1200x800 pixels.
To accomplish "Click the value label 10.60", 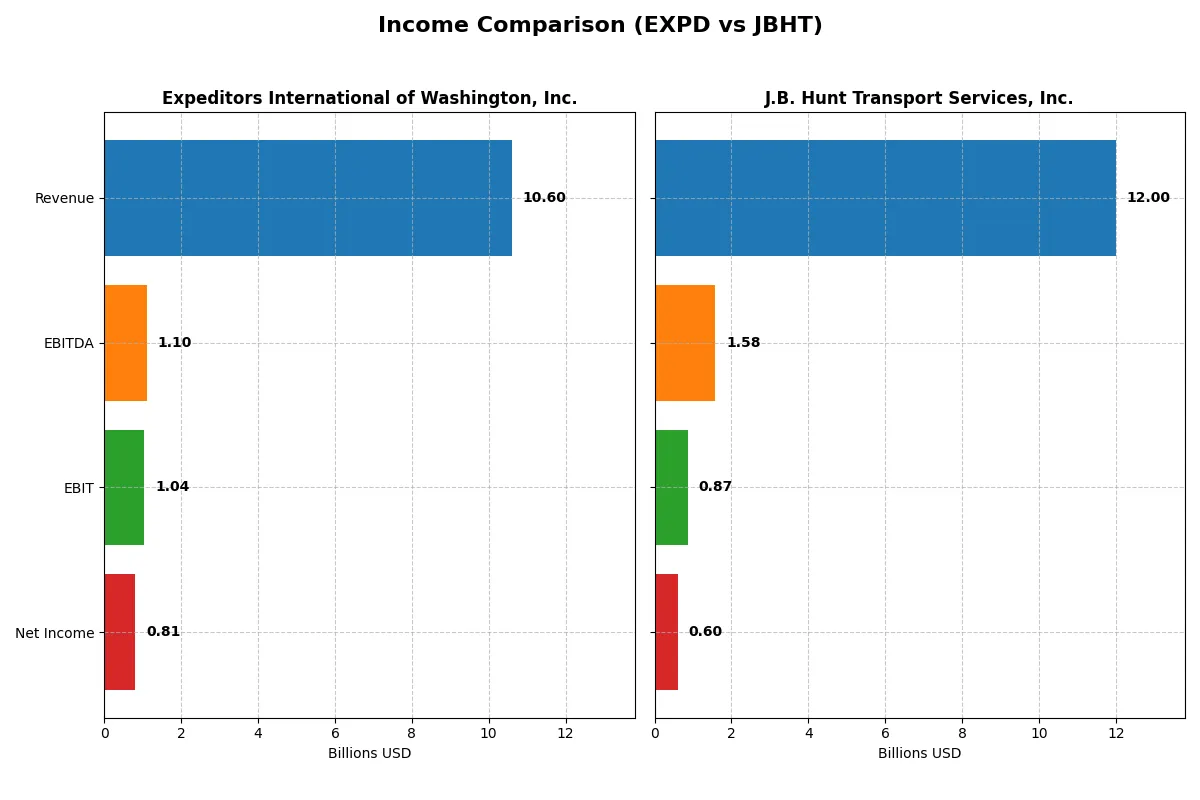I will coord(543,197).
